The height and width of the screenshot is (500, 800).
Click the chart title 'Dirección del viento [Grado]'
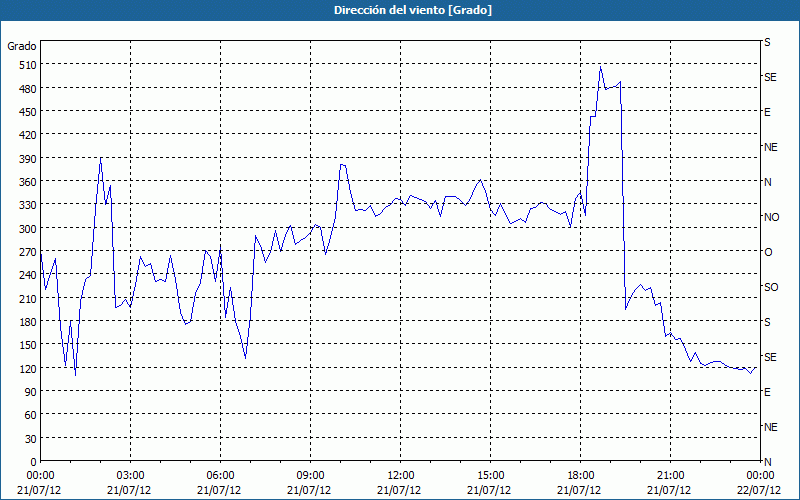(x=413, y=10)
